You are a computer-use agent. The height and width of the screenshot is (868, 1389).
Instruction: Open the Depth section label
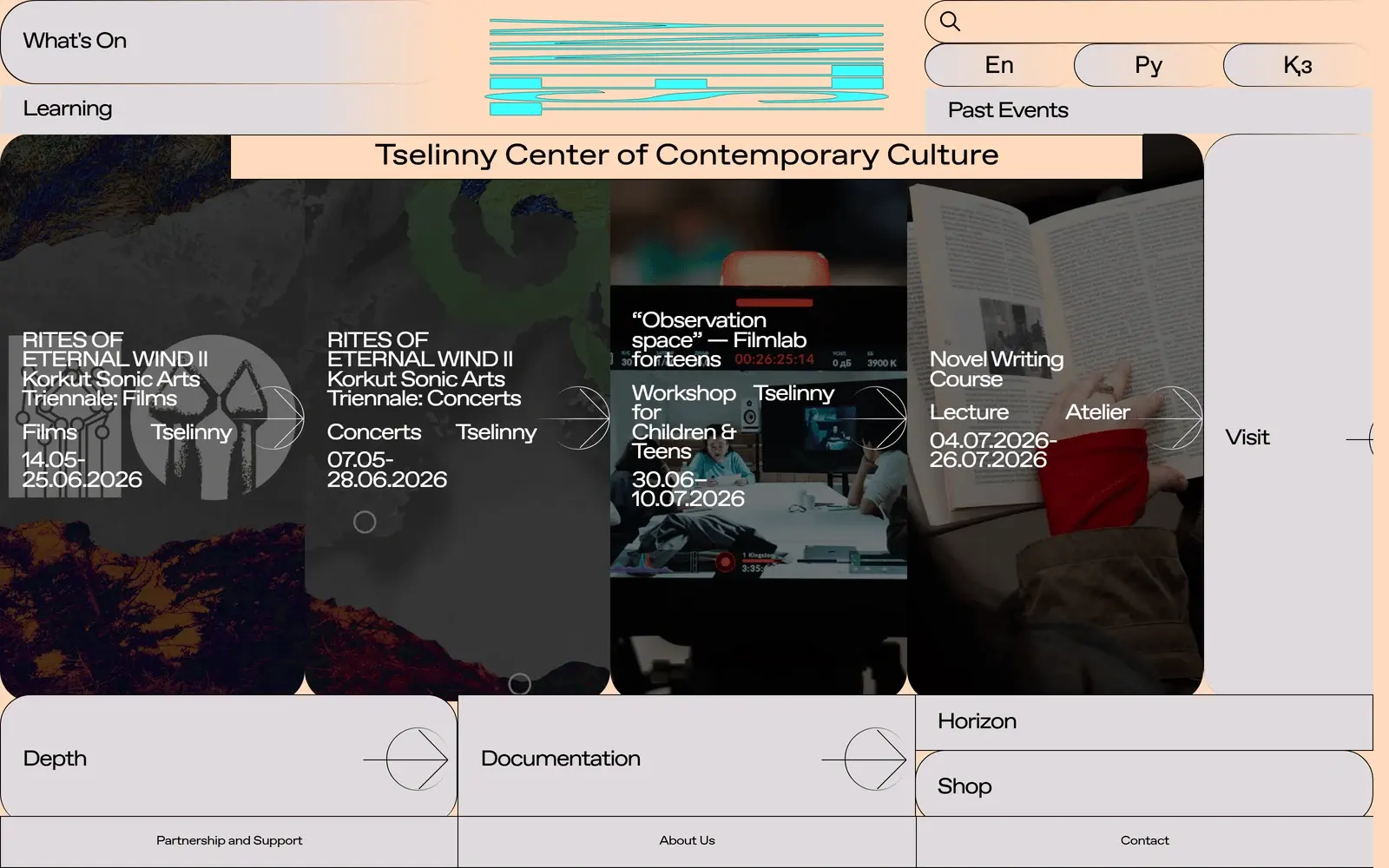(56, 759)
